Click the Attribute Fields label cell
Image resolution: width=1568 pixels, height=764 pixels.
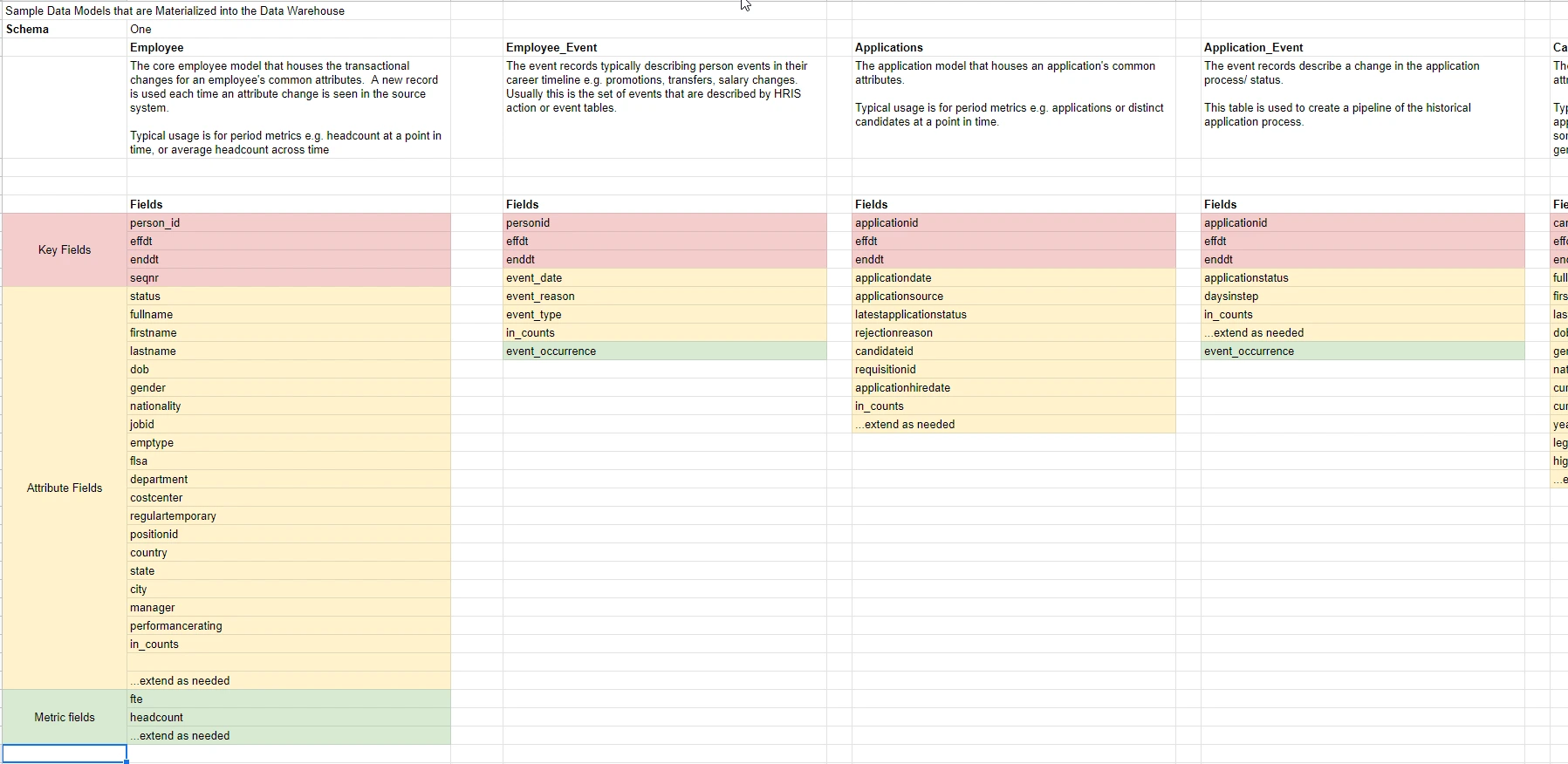coord(65,488)
